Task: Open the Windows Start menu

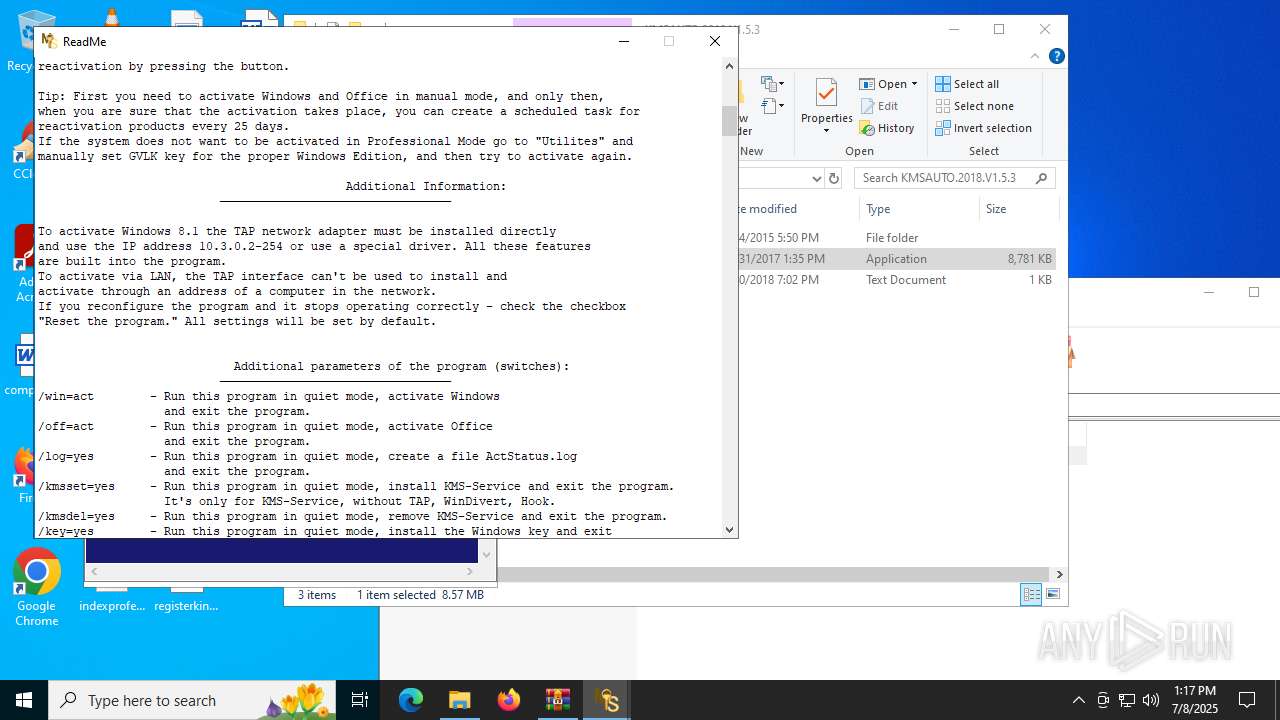Action: coord(24,700)
